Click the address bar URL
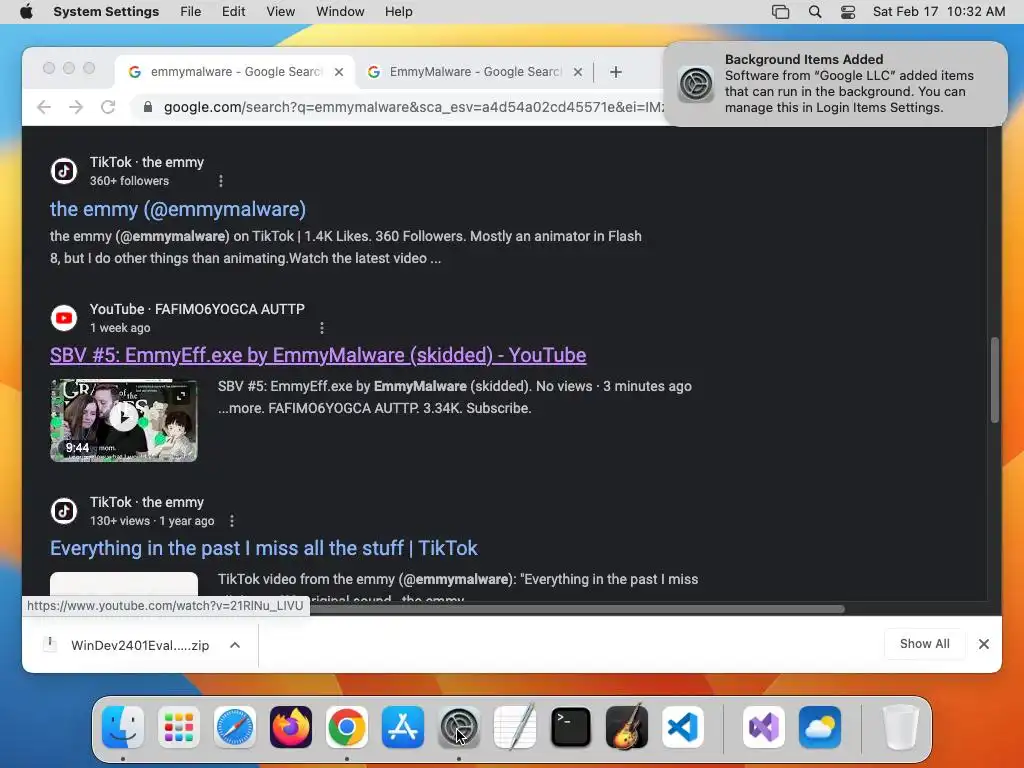 click(x=413, y=107)
